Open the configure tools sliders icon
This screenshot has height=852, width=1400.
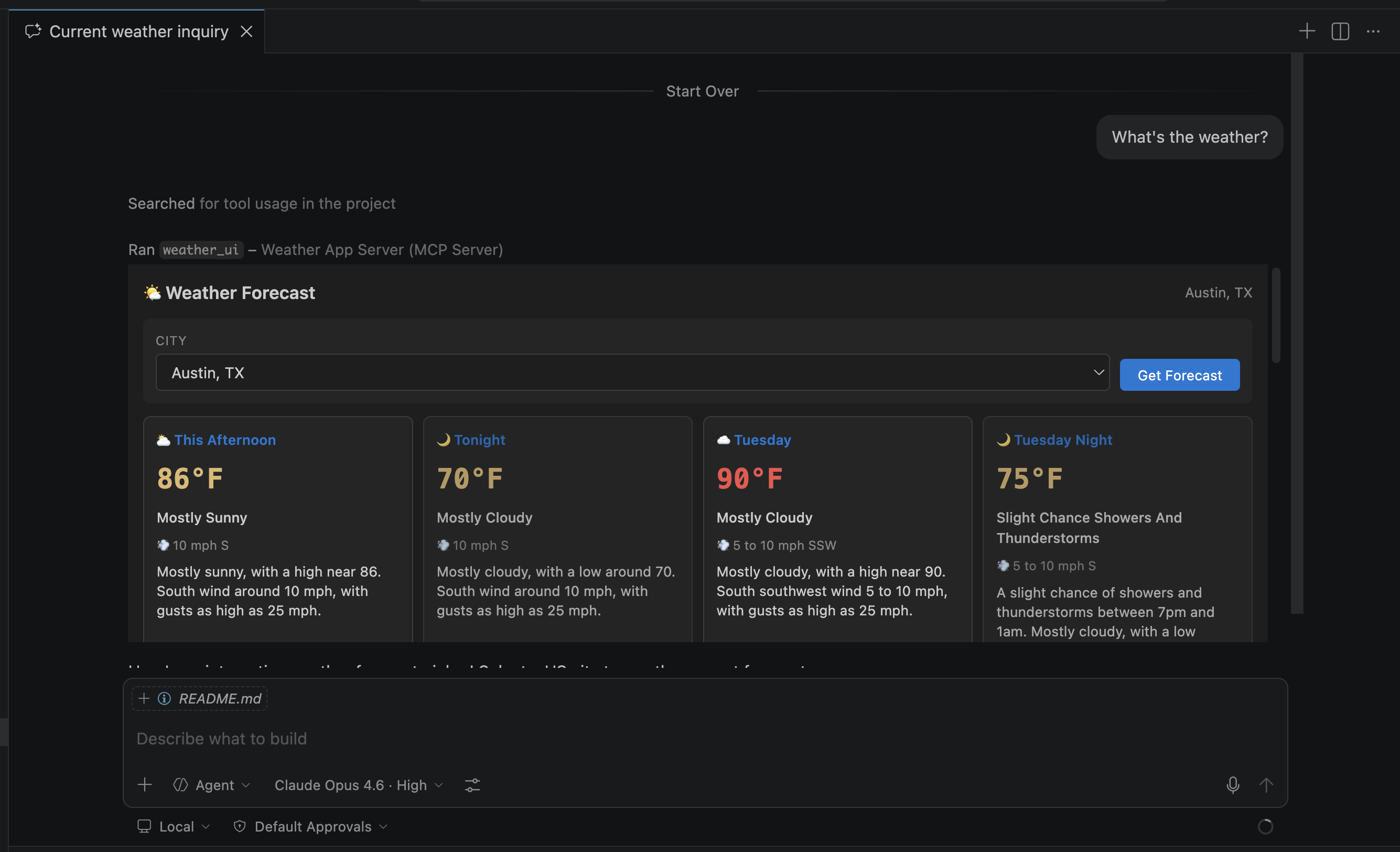click(x=472, y=785)
